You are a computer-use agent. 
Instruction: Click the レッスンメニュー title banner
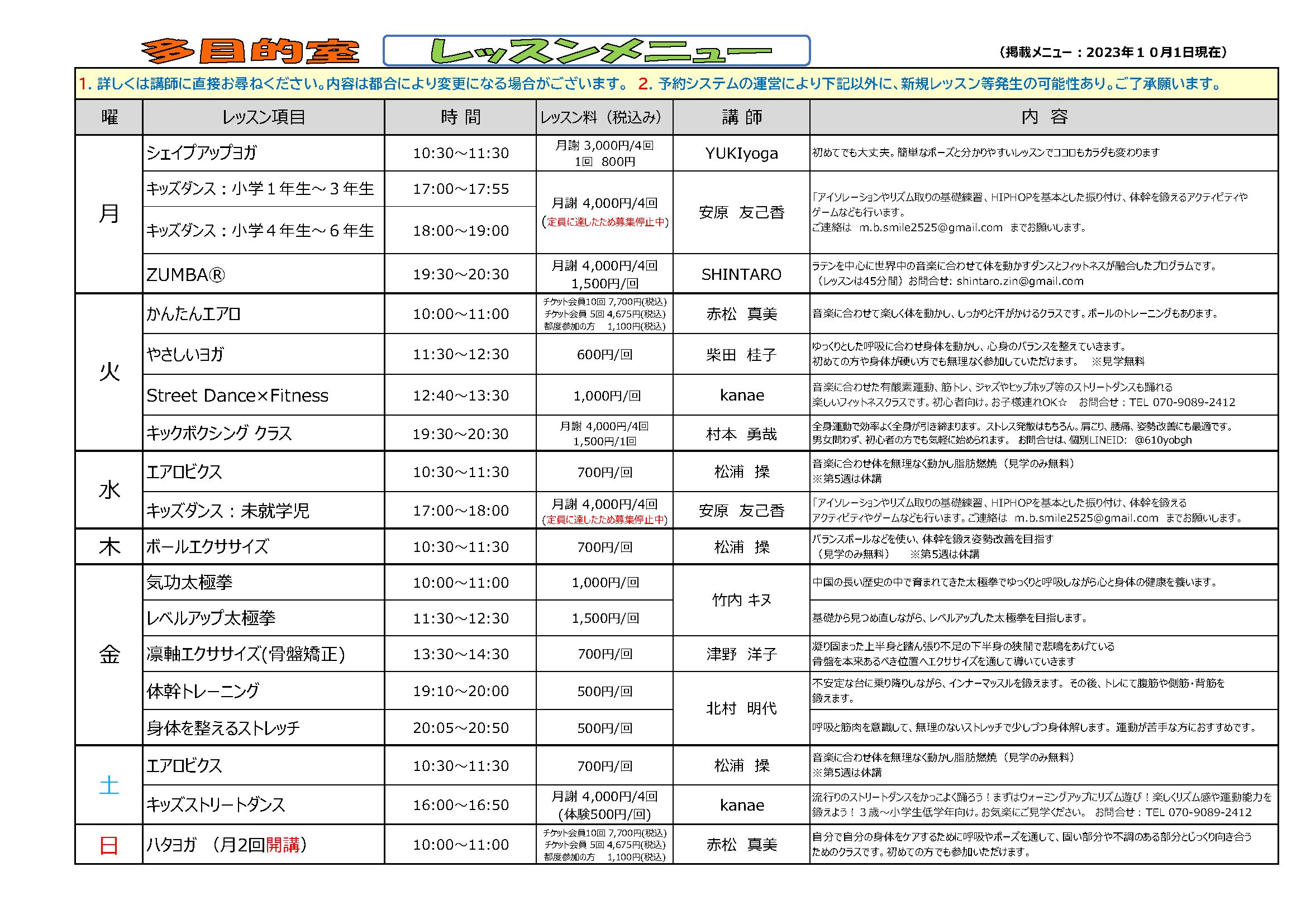(x=596, y=51)
